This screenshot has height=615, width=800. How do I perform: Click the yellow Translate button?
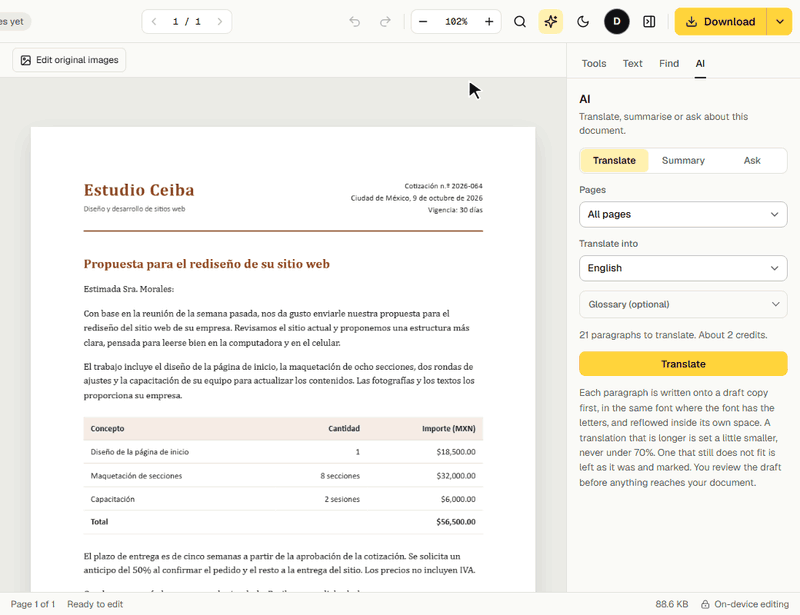(x=683, y=364)
